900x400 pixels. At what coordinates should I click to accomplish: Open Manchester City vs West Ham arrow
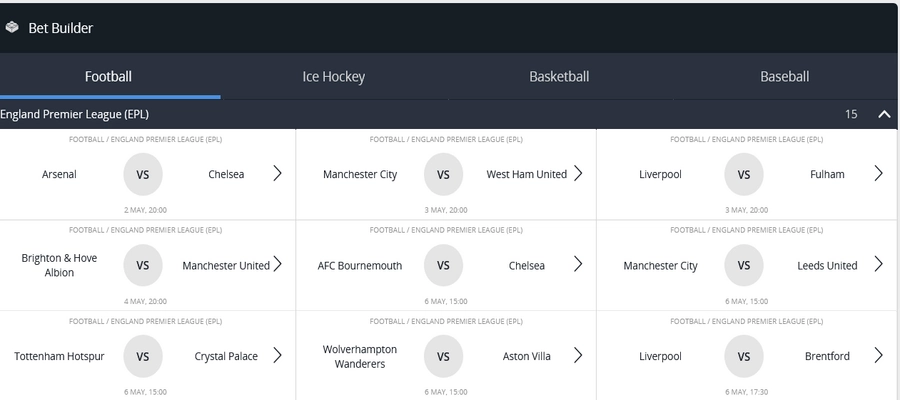click(x=578, y=173)
